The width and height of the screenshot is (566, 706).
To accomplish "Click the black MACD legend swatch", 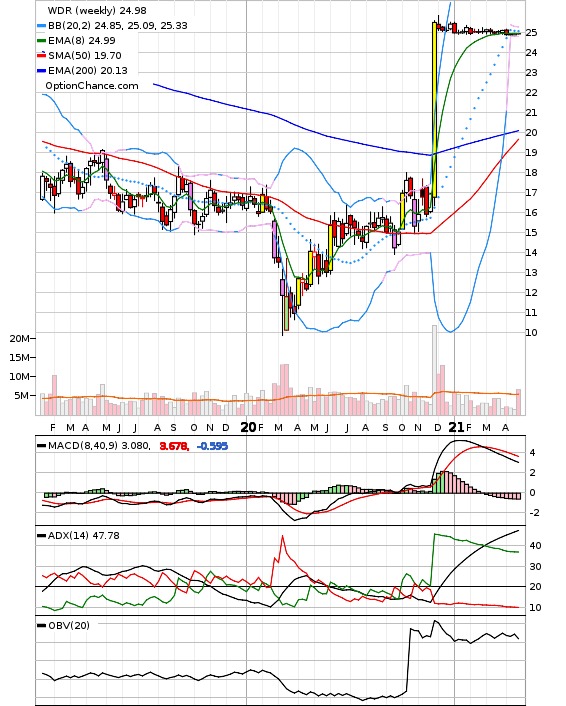I will pos(41,446).
